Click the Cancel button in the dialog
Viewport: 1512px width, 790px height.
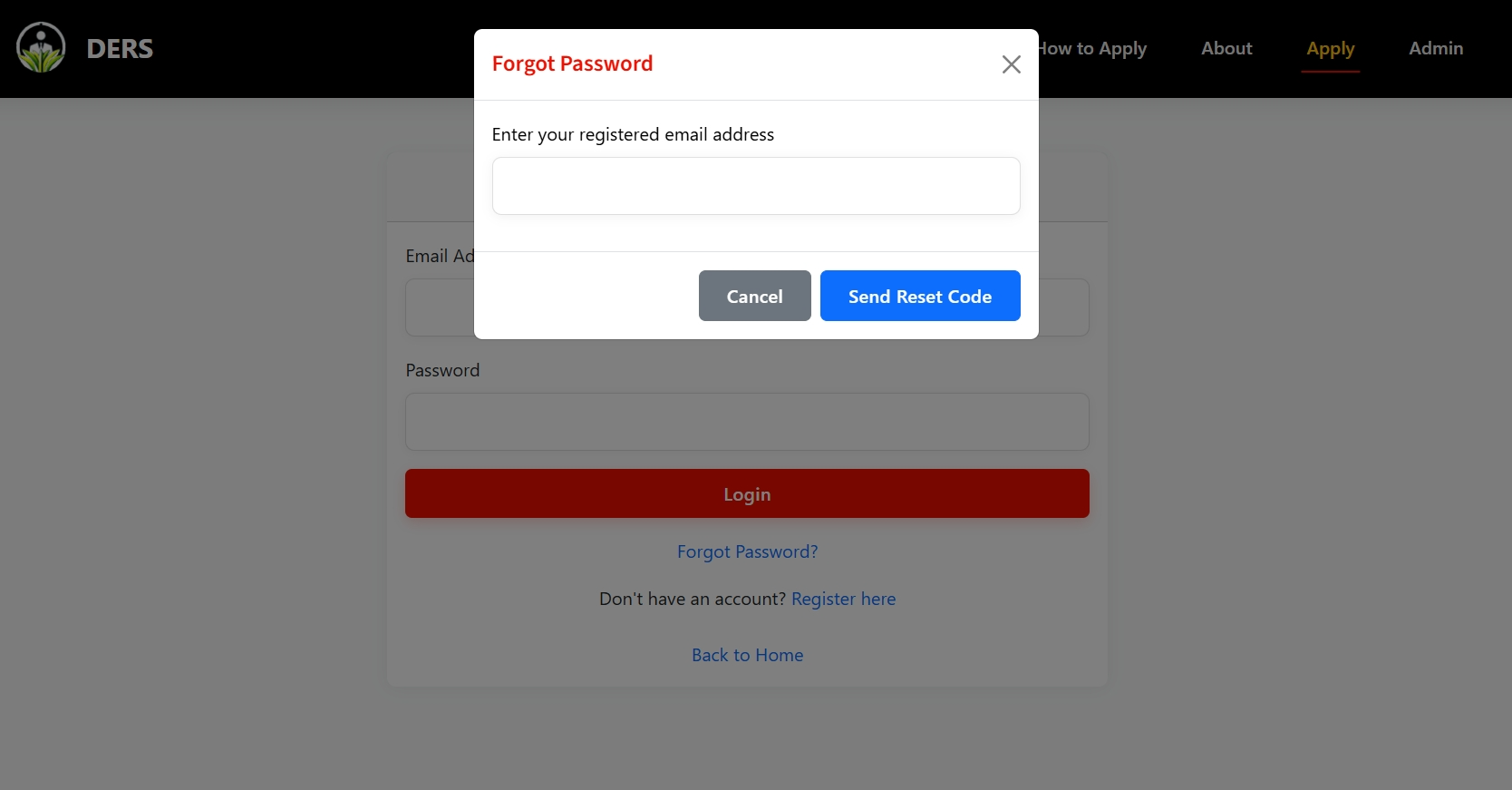[x=754, y=296]
